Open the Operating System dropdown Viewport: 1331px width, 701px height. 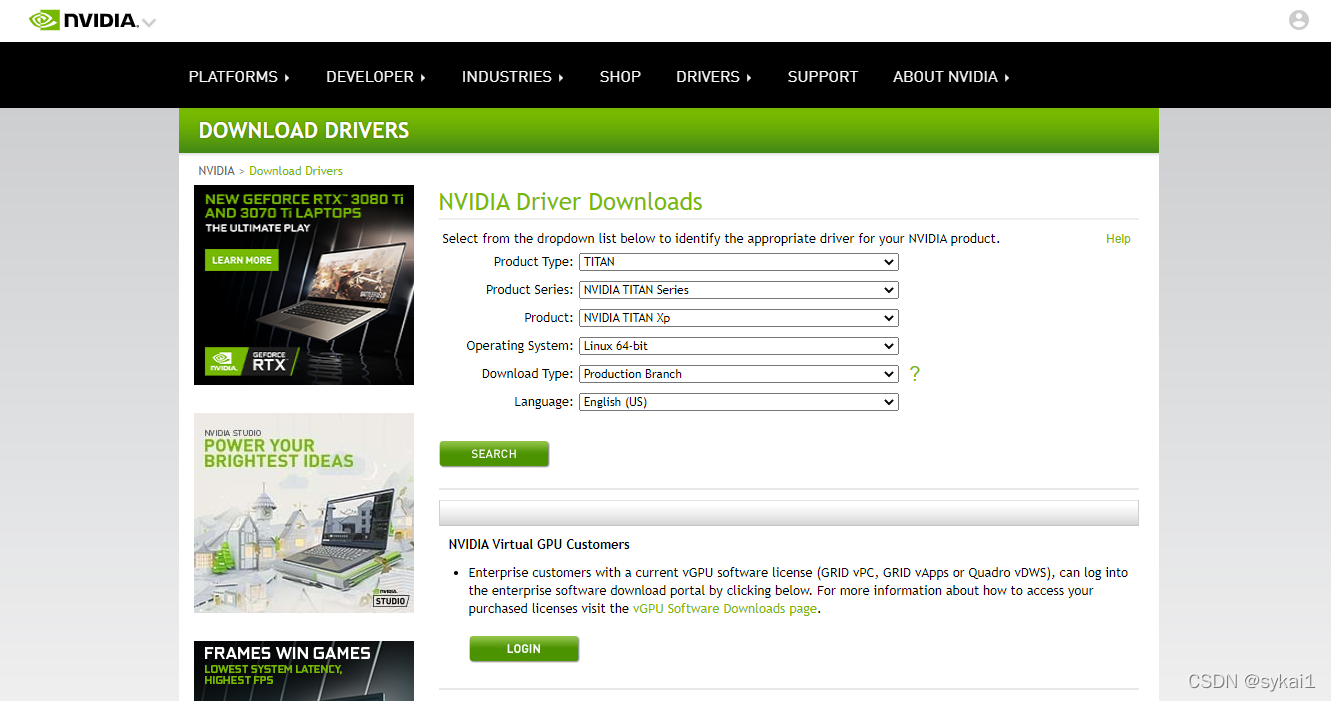click(x=739, y=346)
